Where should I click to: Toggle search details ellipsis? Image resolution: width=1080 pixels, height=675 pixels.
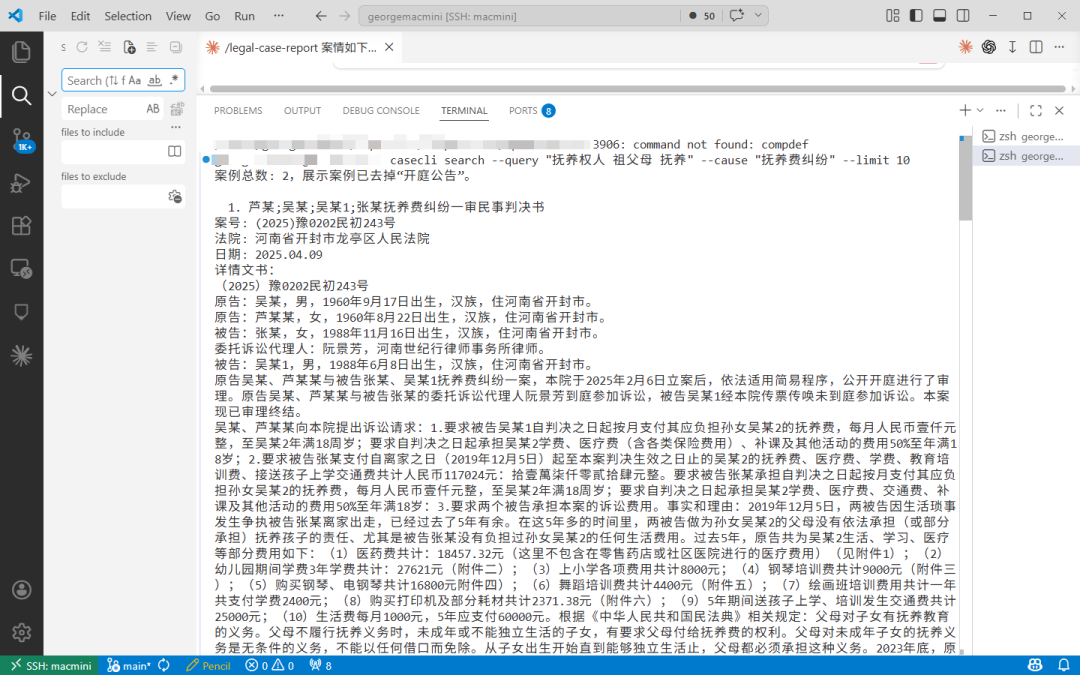tap(176, 127)
